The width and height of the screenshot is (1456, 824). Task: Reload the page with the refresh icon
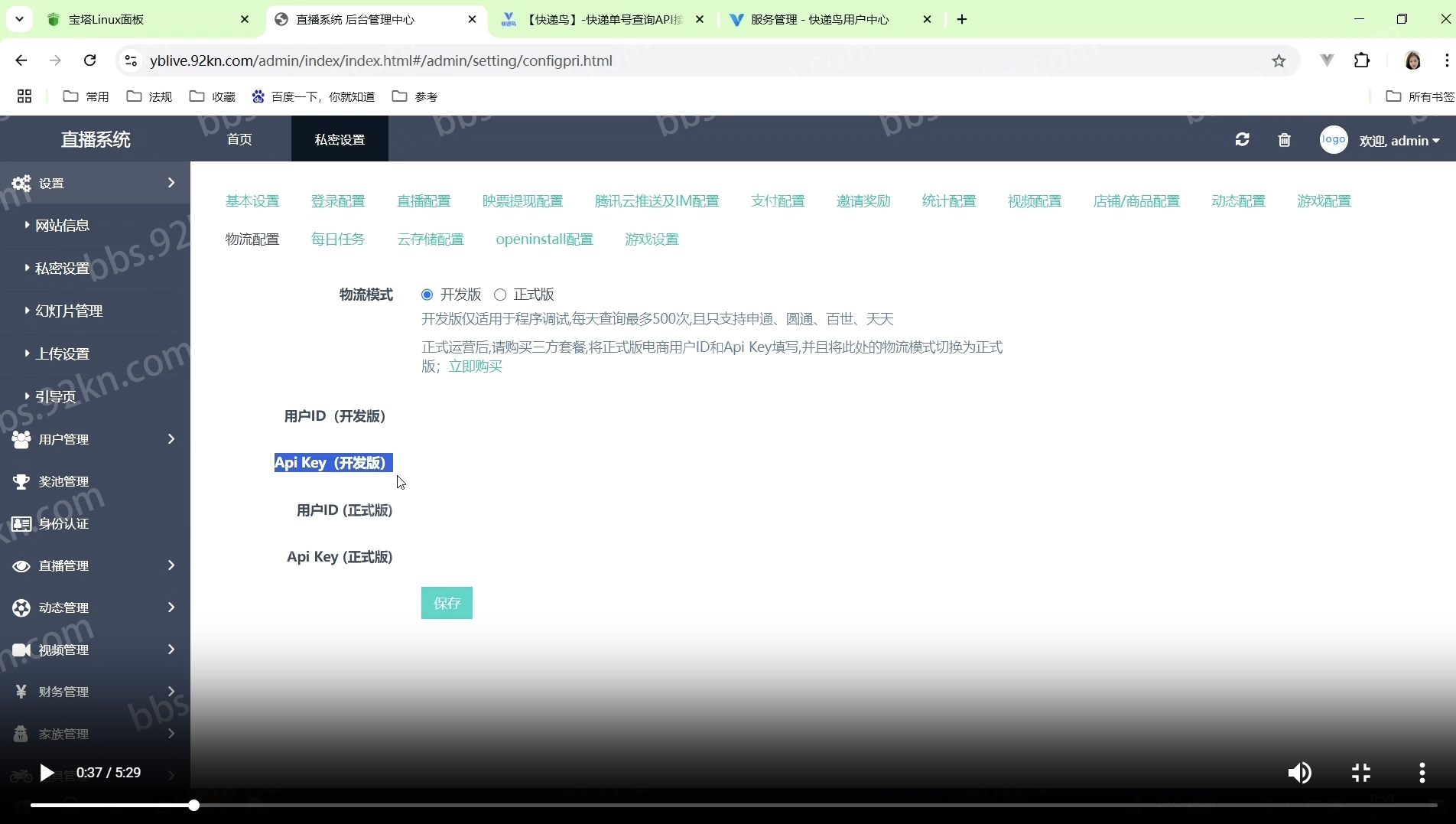tap(89, 60)
